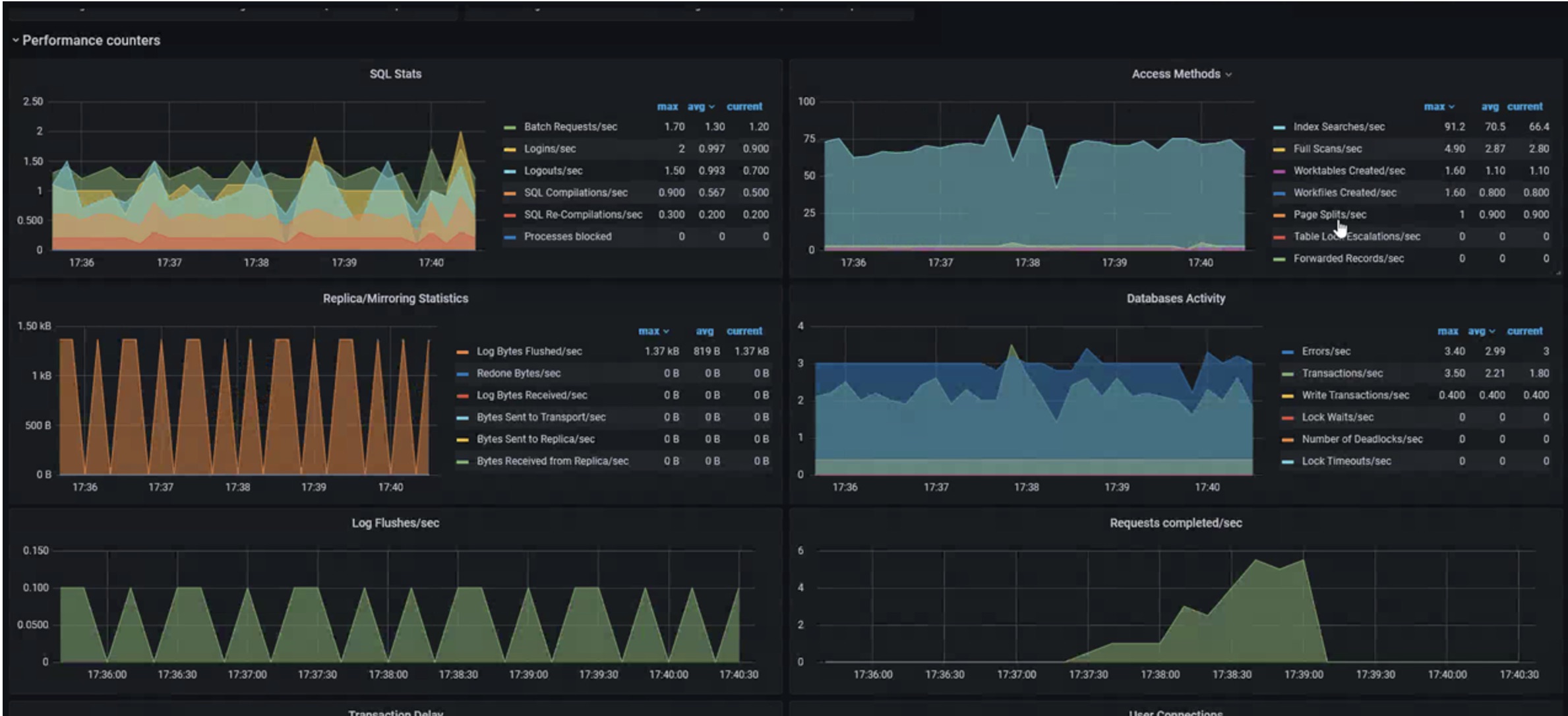
Task: Sort Replica/Mirroring legend by current
Action: 744,331
